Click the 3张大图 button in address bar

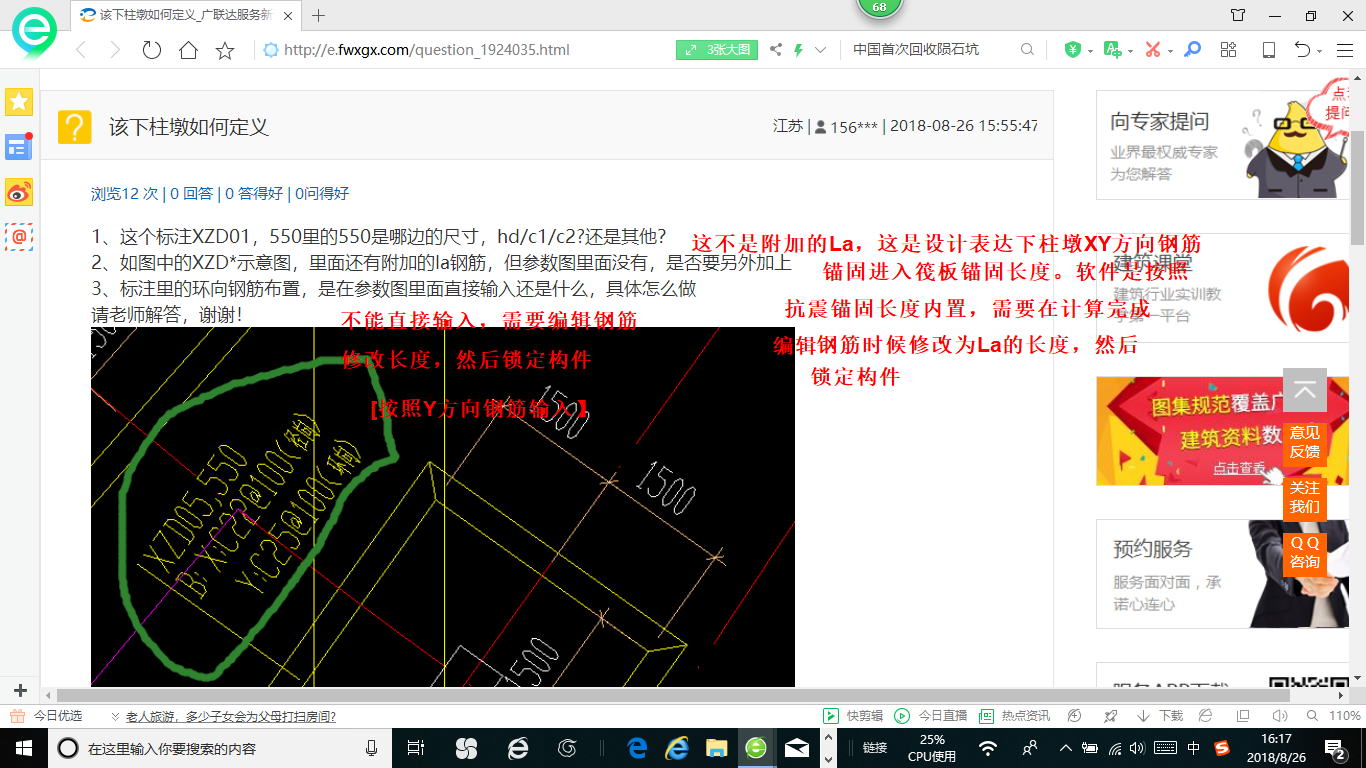point(717,50)
